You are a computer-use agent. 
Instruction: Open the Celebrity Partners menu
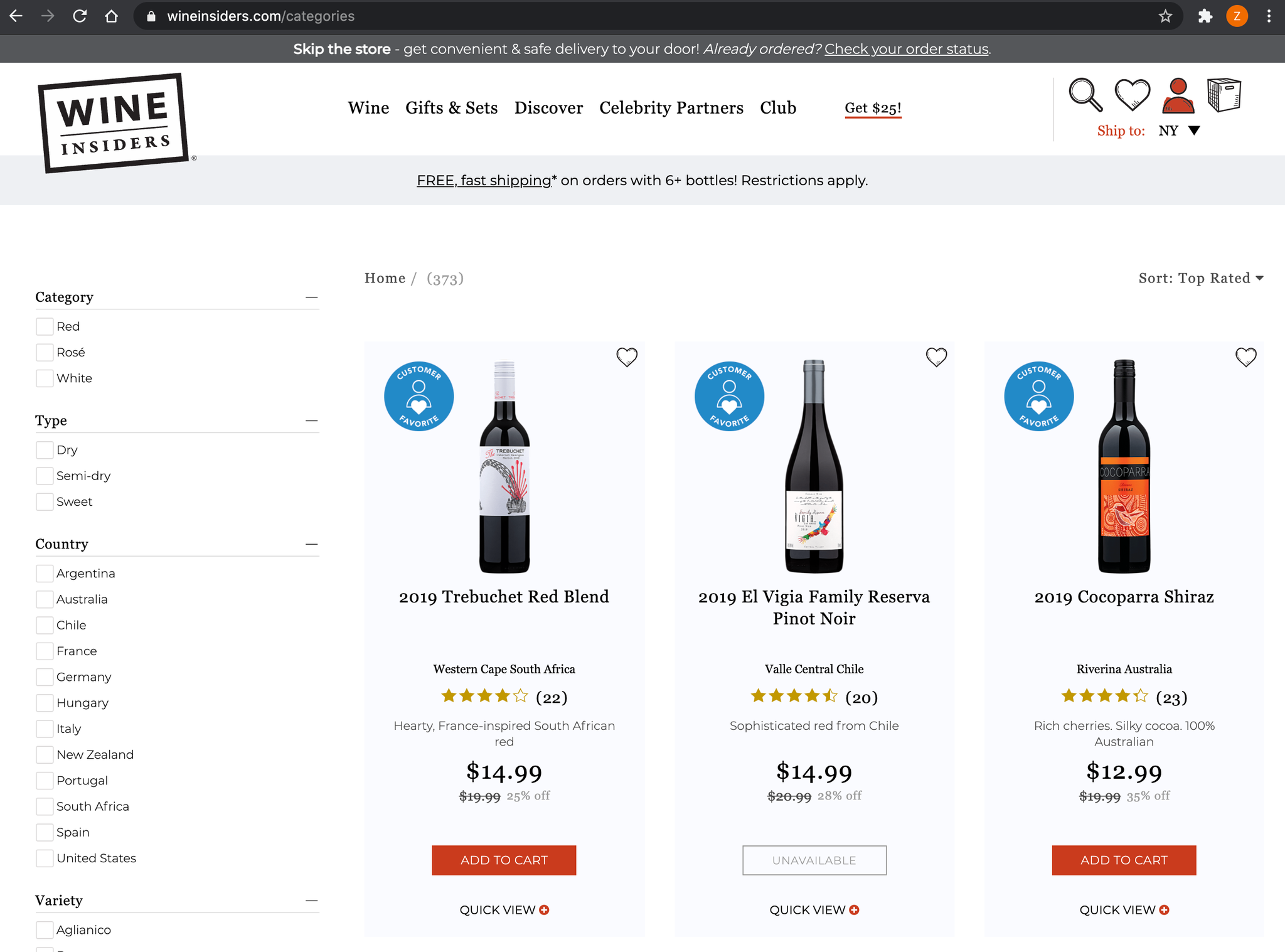click(x=671, y=108)
